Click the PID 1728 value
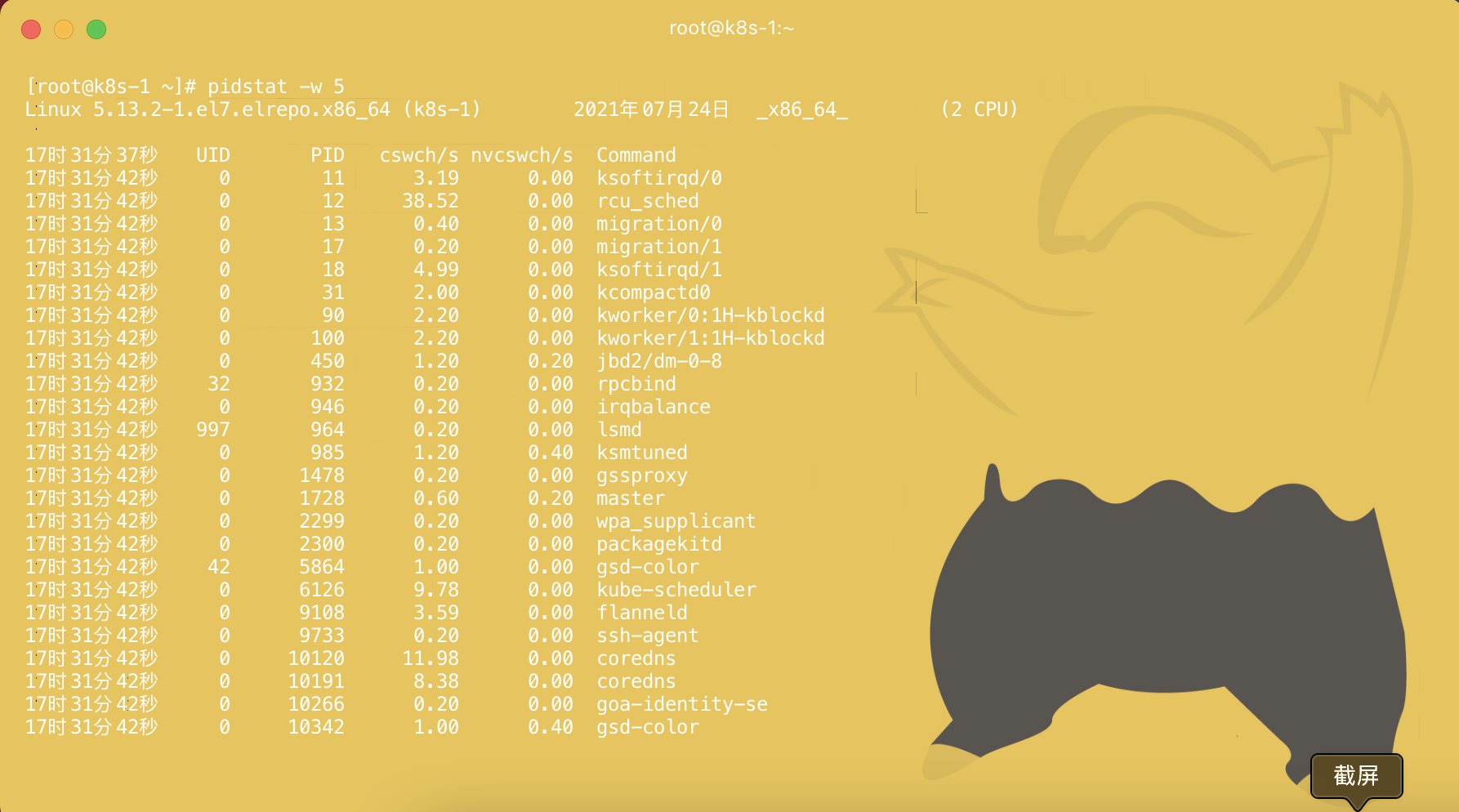The image size is (1459, 812). [322, 498]
